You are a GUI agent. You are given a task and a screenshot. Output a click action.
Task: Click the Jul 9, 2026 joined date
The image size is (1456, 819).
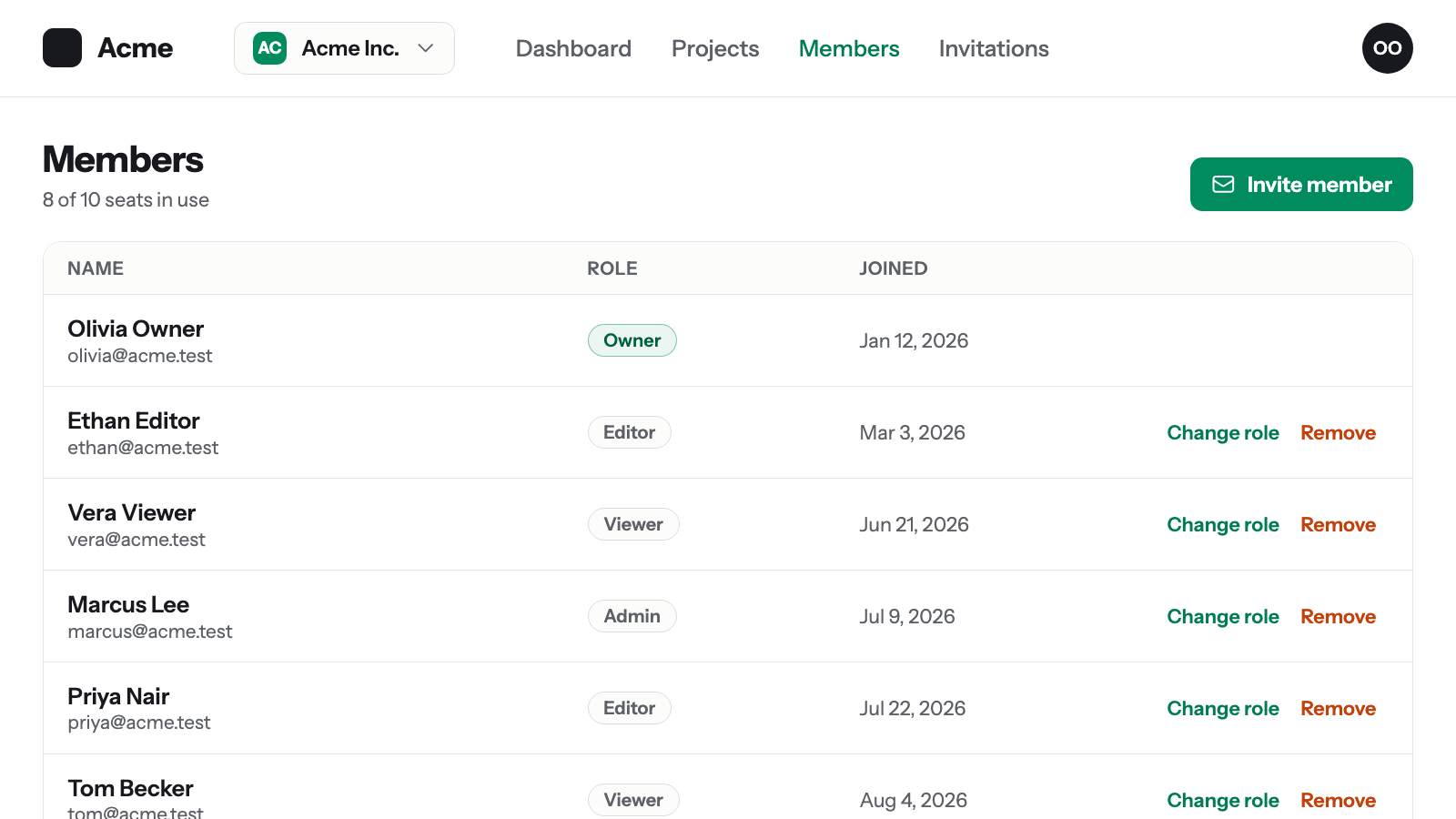click(907, 616)
